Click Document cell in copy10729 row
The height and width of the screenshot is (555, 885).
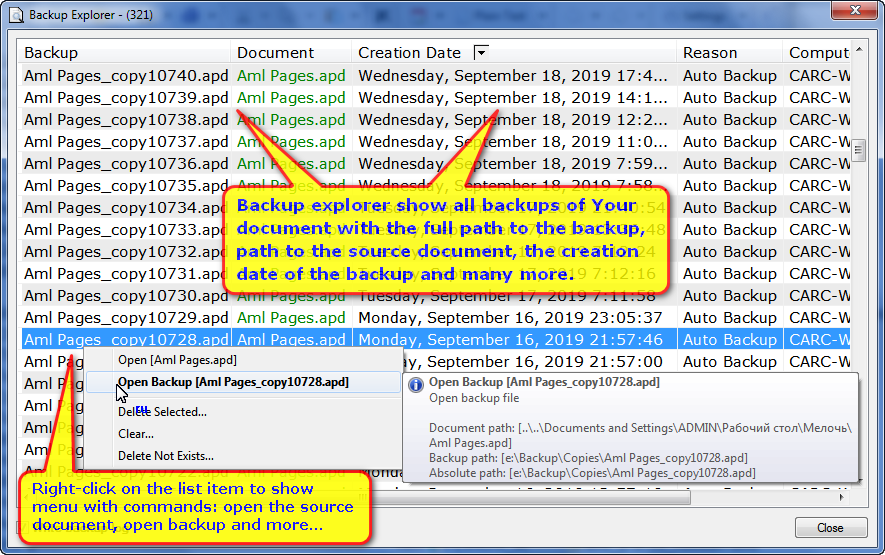tap(291, 318)
